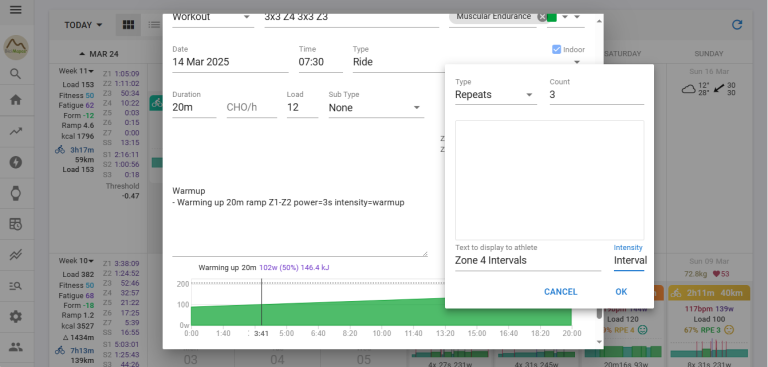Screen dimensions: 768x367
Task: Click the bike icon beside 3h17m
Action: point(60,149)
